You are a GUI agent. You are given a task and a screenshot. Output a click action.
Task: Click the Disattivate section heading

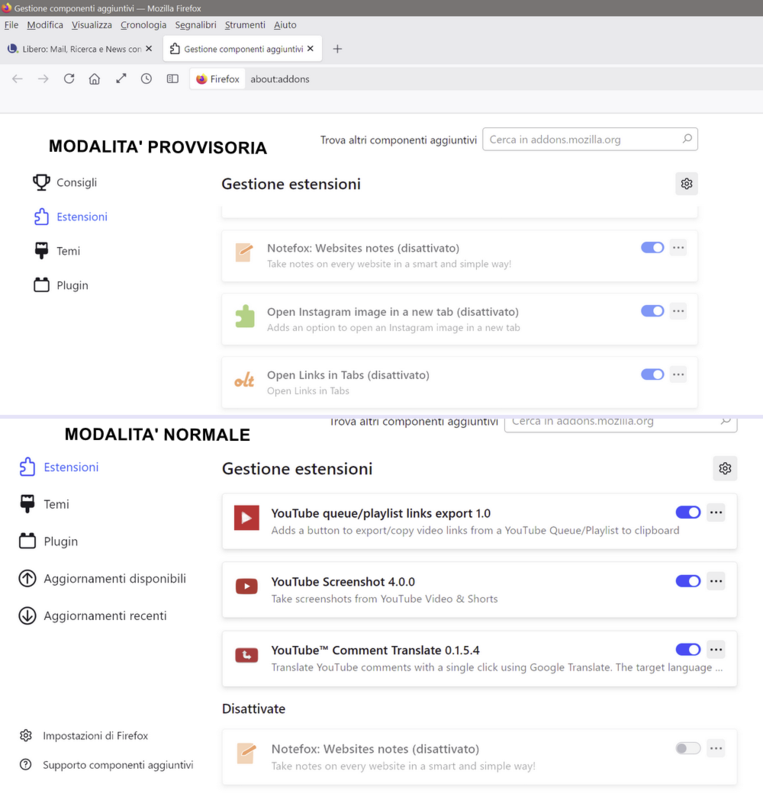254,709
